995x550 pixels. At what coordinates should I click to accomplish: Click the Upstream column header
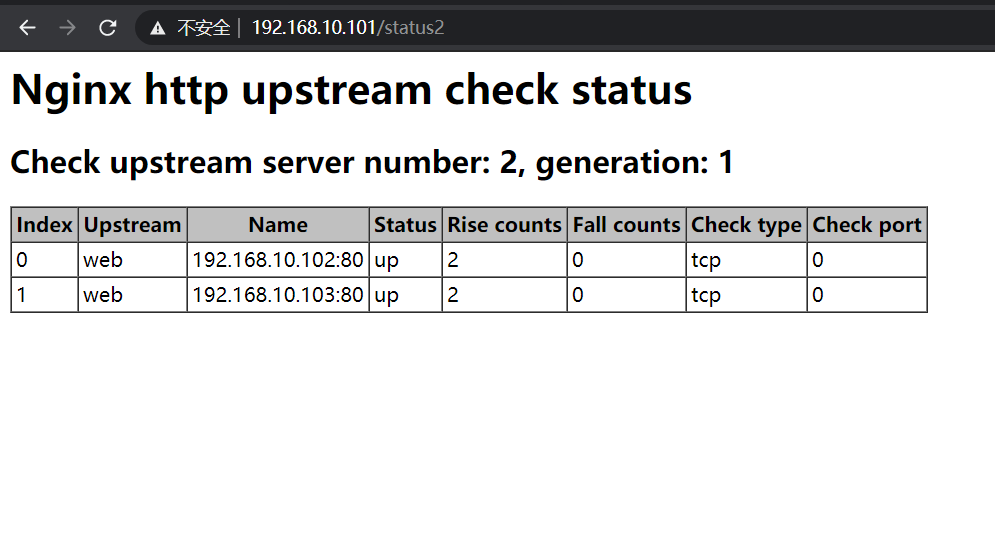pos(132,225)
